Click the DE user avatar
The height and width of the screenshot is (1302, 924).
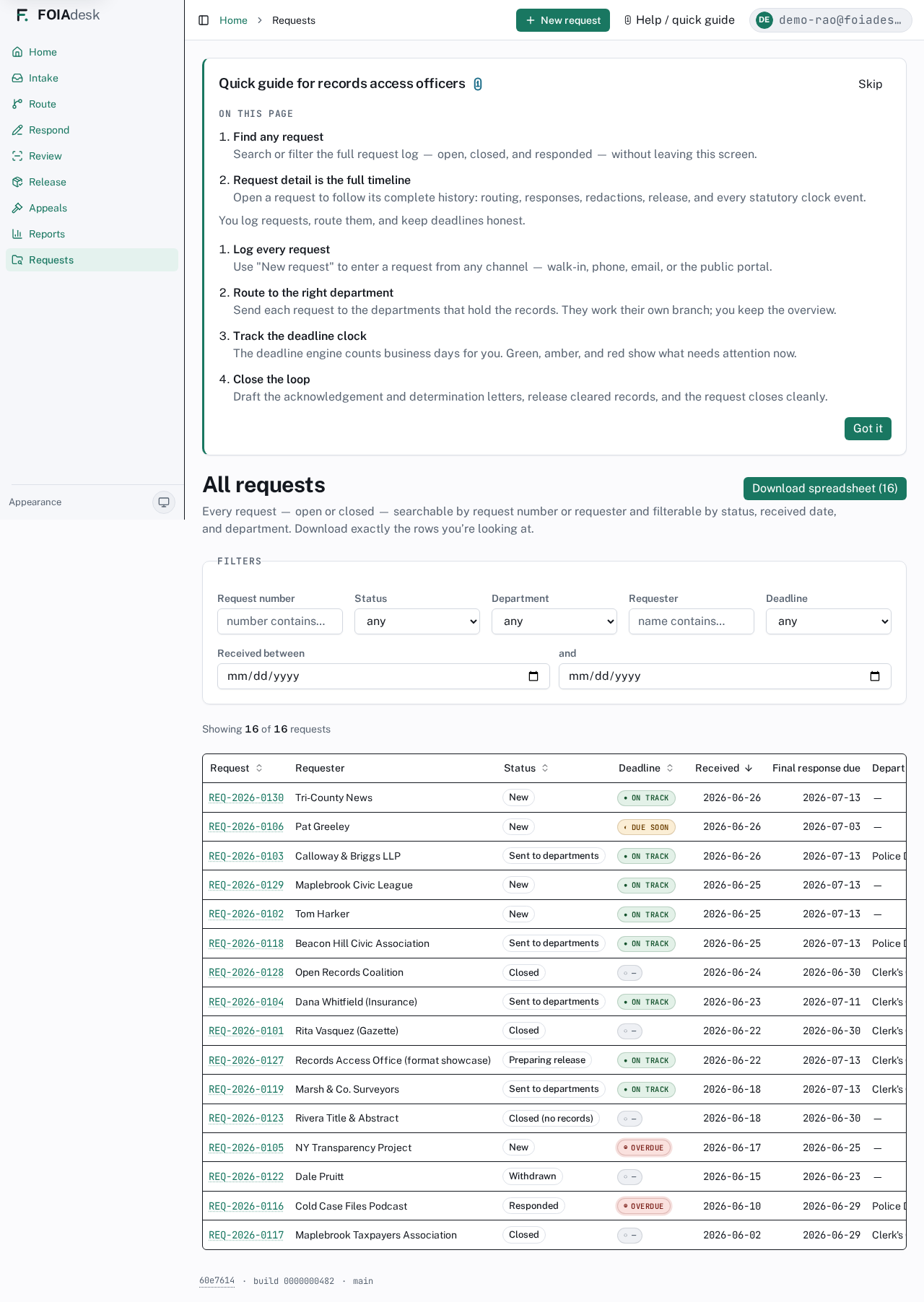point(764,20)
